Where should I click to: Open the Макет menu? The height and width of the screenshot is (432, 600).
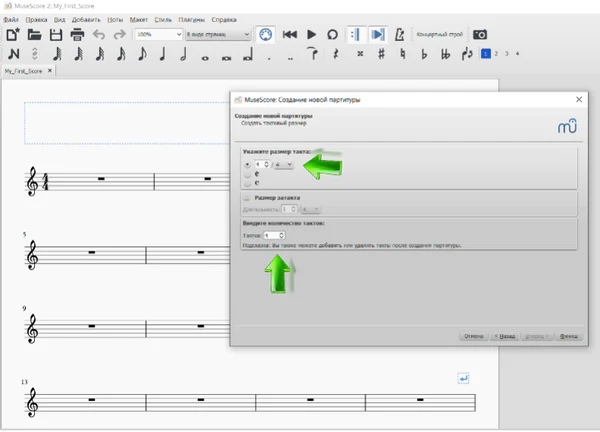click(139, 20)
